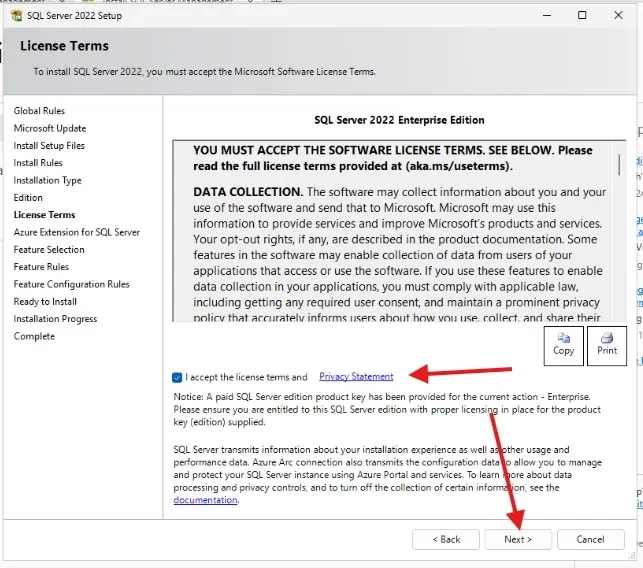The image size is (643, 568).
Task: Maximize the SQL Server 2022 Setup window
Action: (x=582, y=15)
